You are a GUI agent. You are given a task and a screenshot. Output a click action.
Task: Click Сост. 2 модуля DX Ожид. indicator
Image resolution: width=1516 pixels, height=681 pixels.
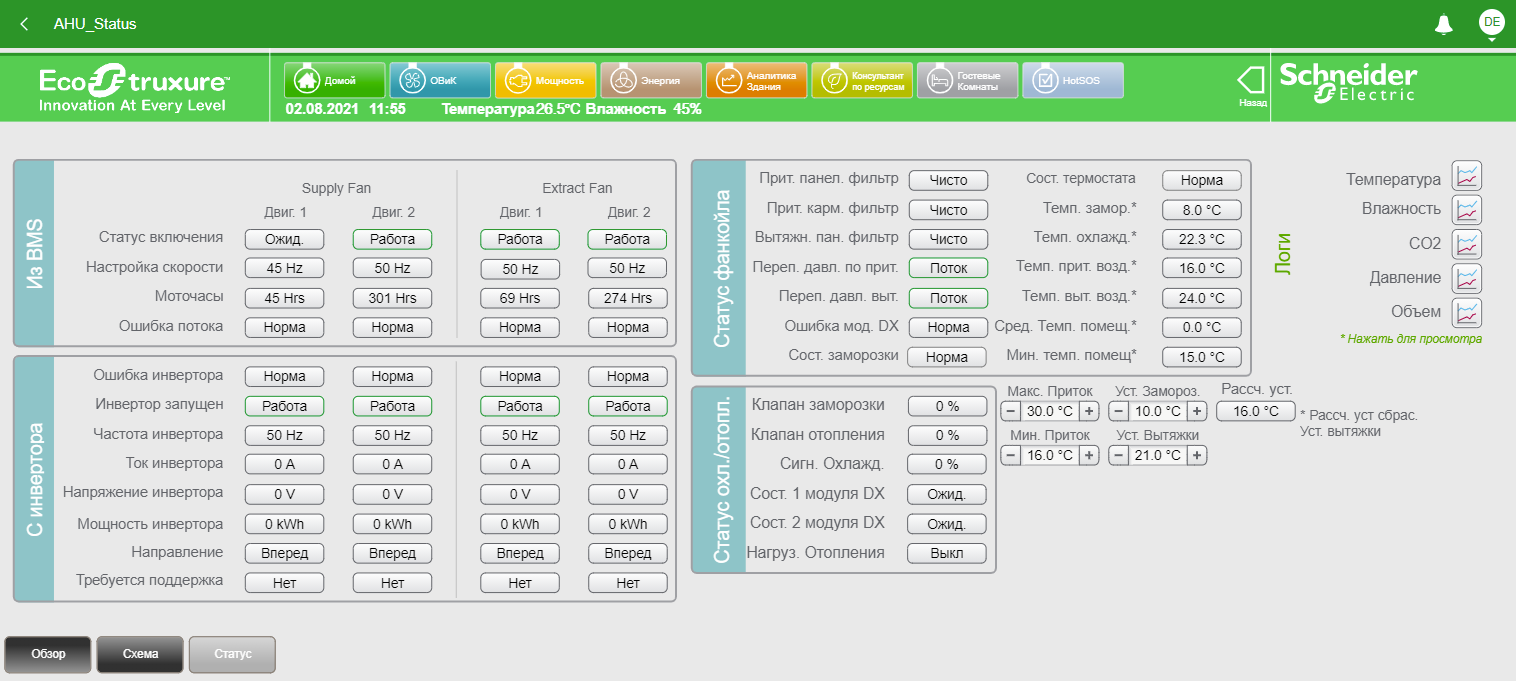(947, 523)
